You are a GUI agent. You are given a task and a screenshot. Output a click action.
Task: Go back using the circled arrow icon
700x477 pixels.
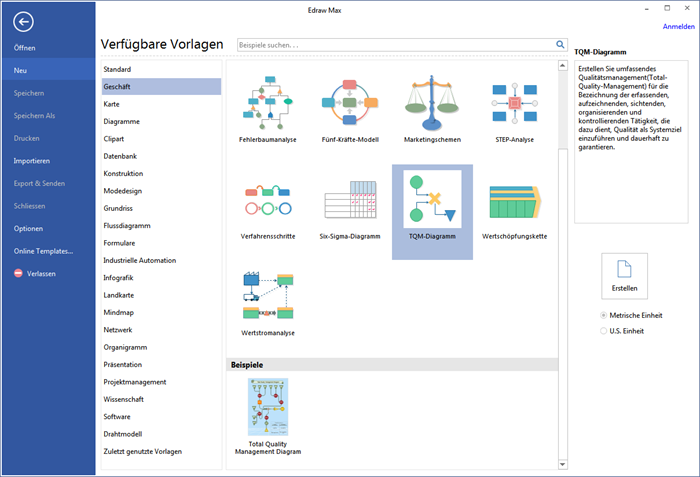(x=23, y=21)
